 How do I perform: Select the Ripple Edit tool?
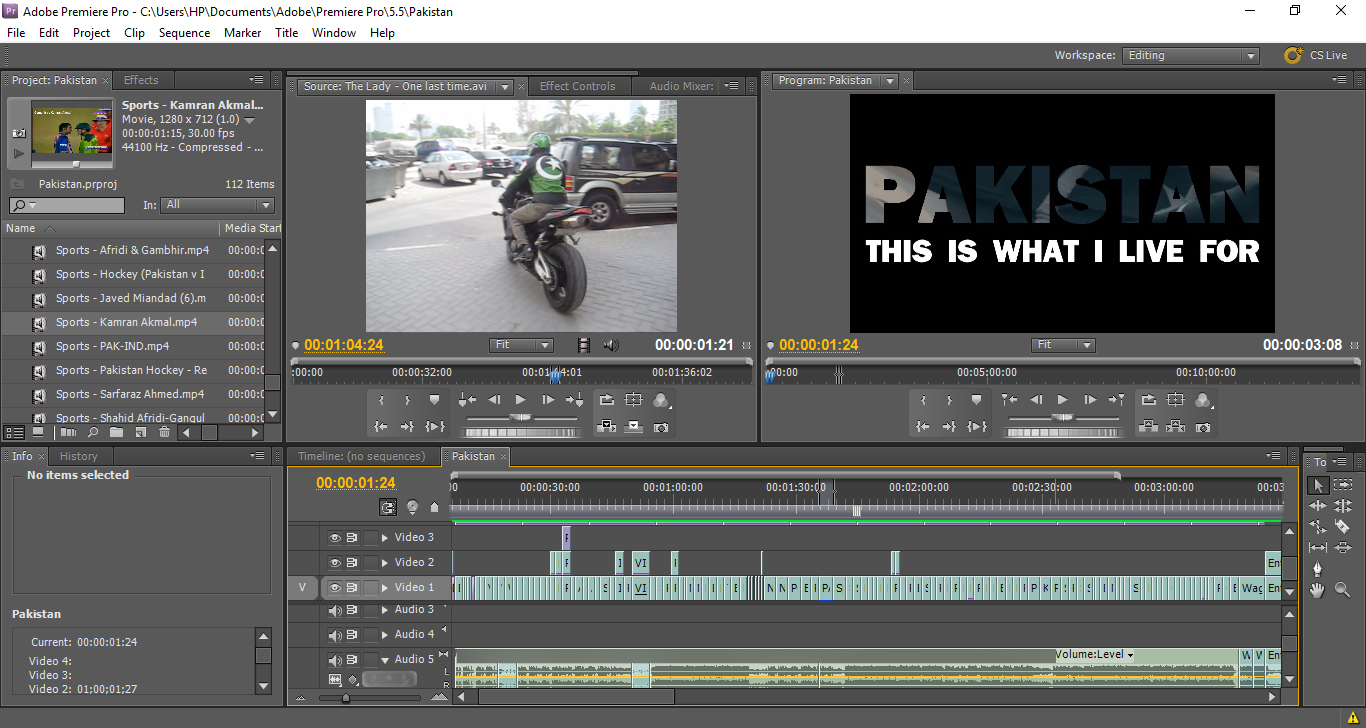(x=1318, y=506)
